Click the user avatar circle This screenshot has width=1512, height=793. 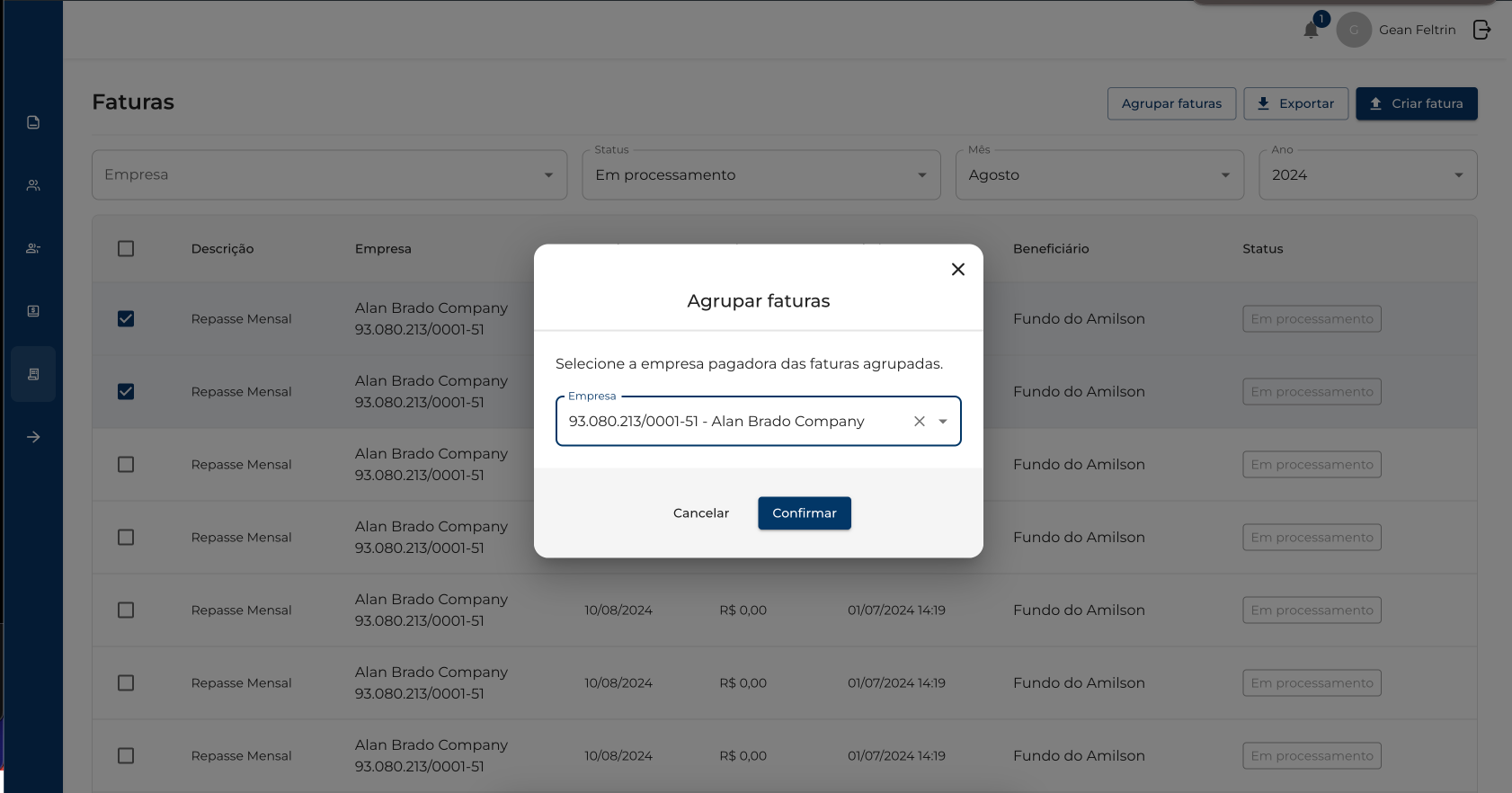point(1354,31)
